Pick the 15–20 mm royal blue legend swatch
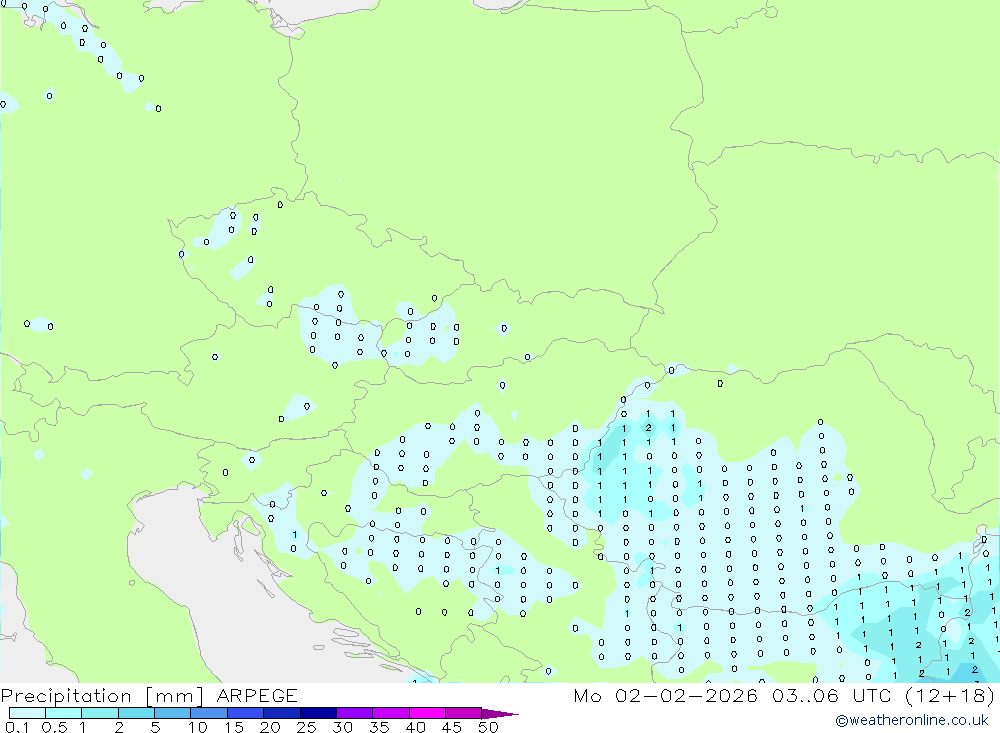Screen dimensions: 1000x733 [x=246, y=713]
